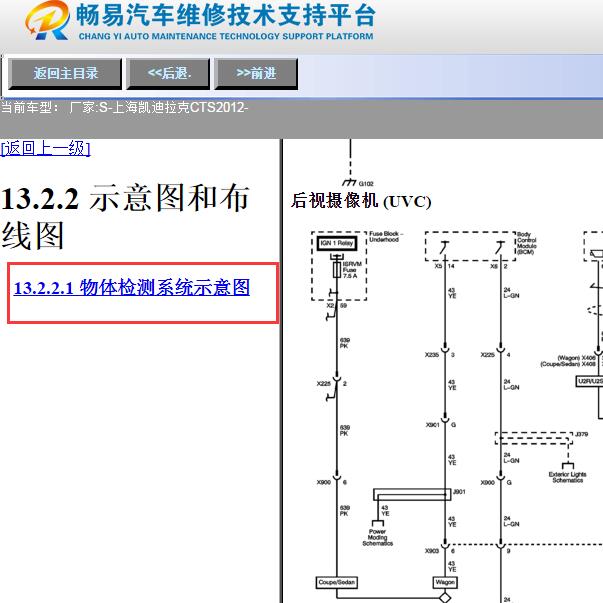
Task: Go back with the <<后退 button
Action: pos(168,74)
